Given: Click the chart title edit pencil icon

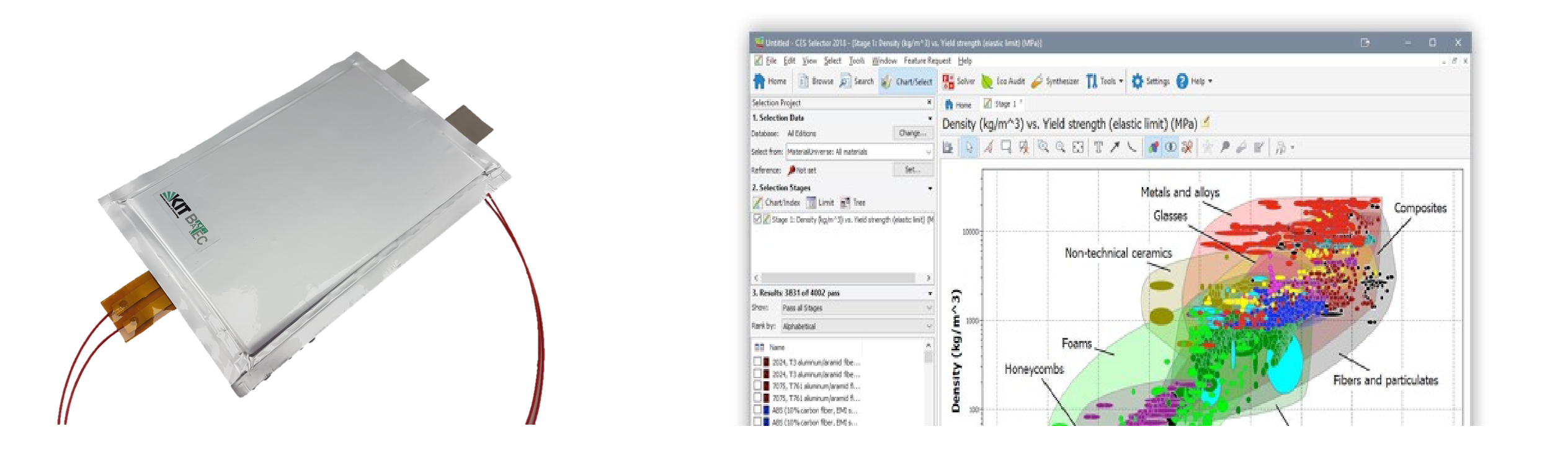Looking at the screenshot, I should [1206, 122].
